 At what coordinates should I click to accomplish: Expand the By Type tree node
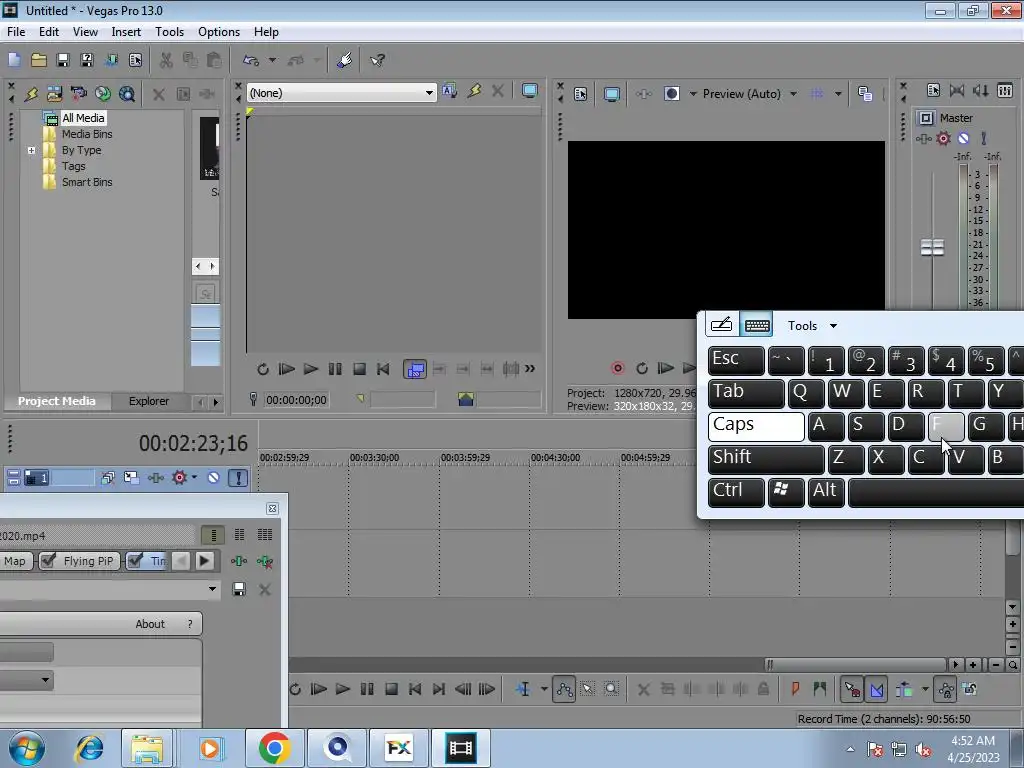click(x=31, y=150)
